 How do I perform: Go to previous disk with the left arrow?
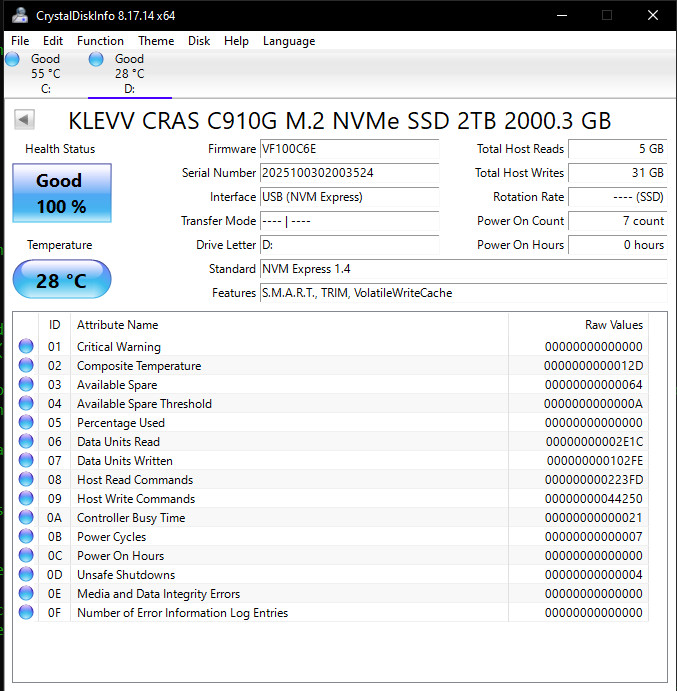point(24,119)
